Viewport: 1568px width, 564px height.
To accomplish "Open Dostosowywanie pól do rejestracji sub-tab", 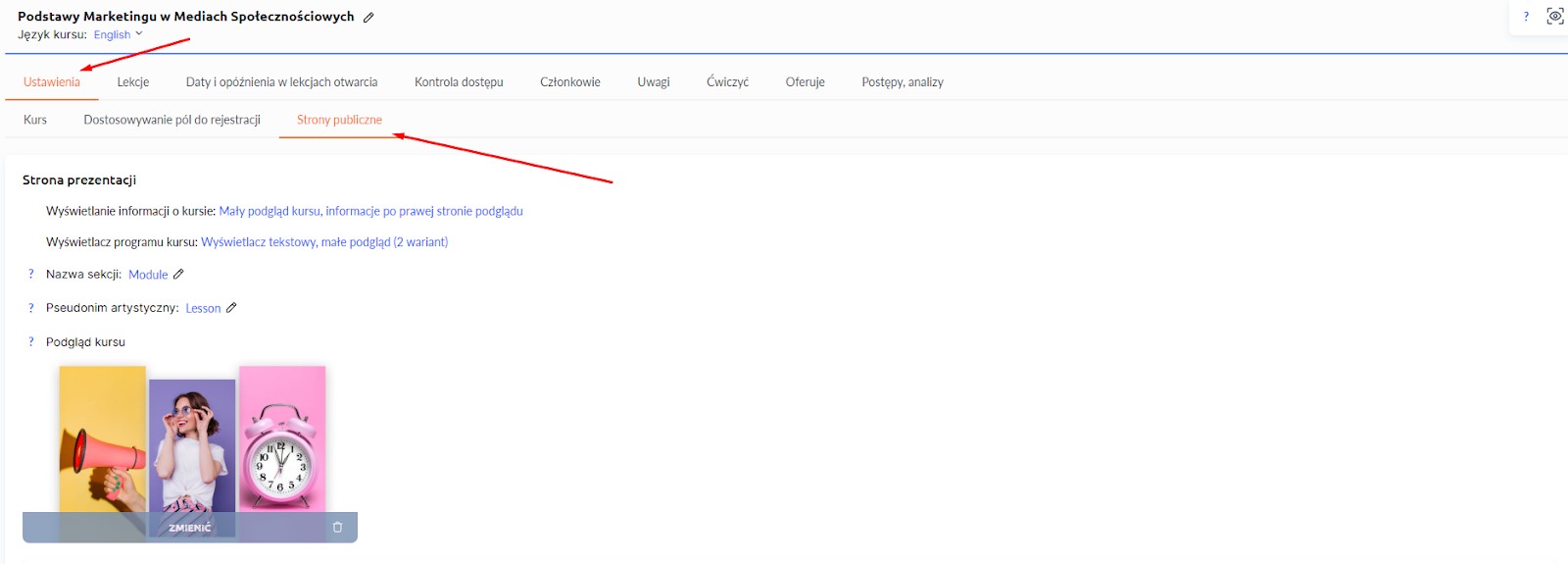I will point(172,120).
